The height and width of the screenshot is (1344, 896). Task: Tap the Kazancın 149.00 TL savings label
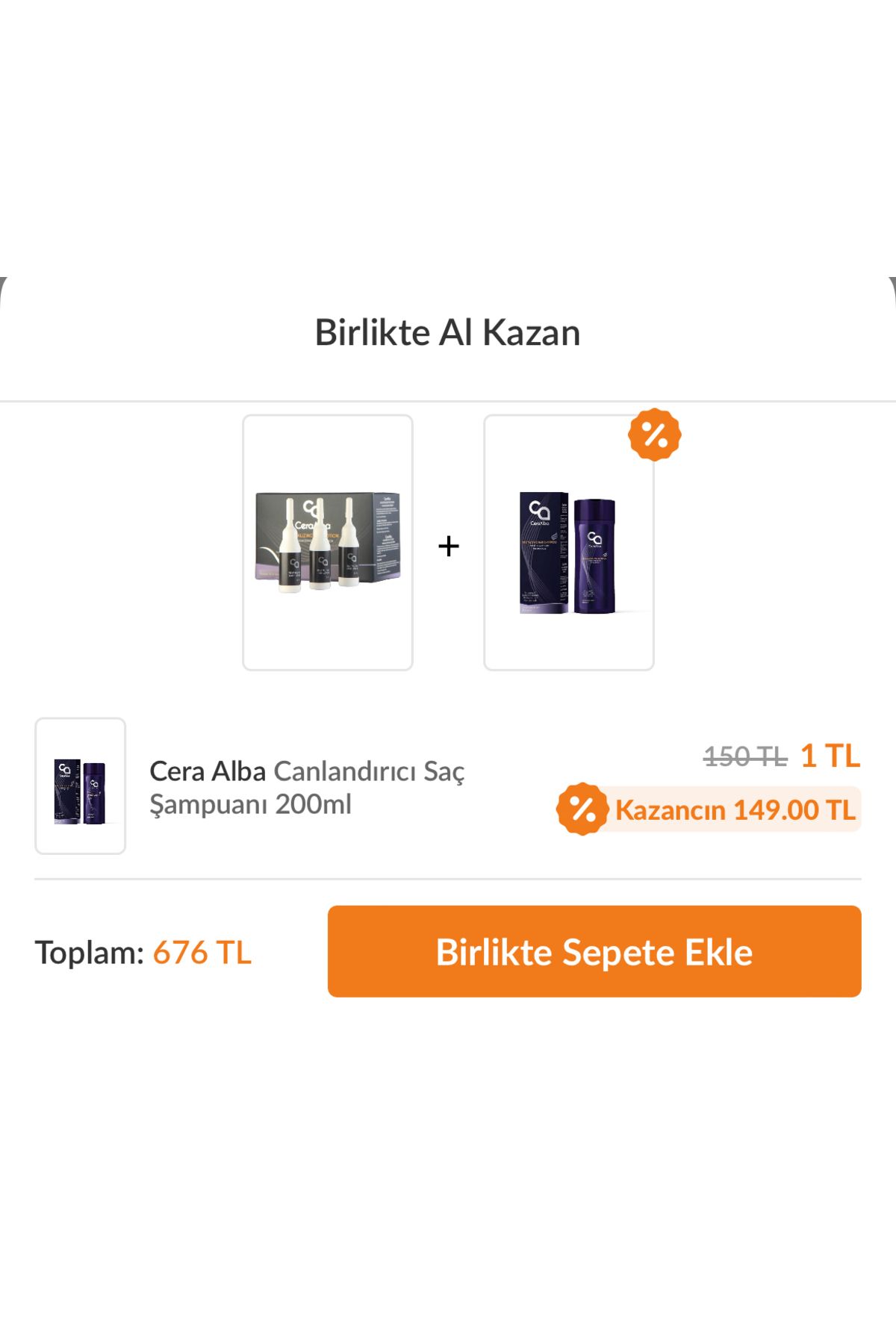pos(735,810)
